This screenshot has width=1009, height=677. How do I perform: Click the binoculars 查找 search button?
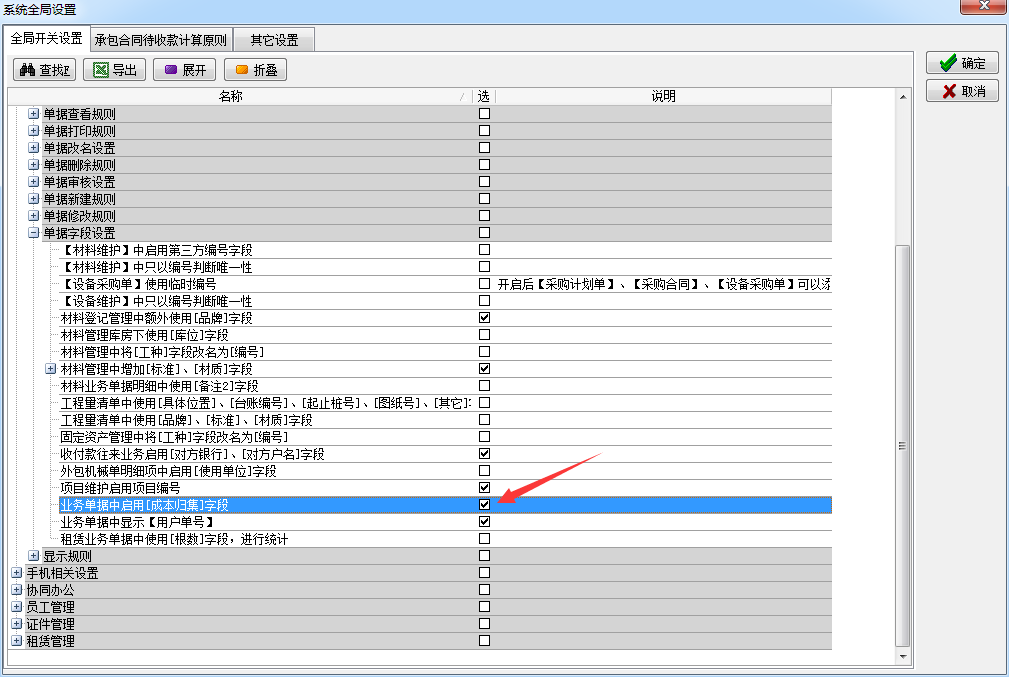click(x=44, y=70)
